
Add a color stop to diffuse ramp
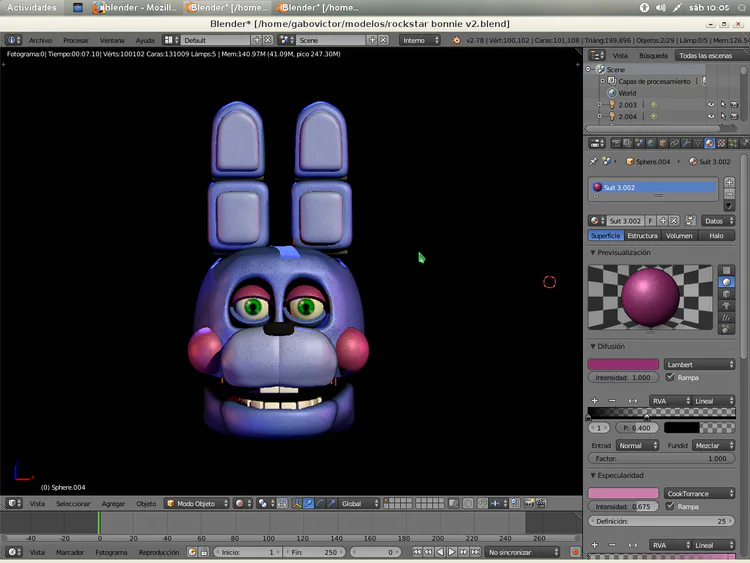(595, 401)
